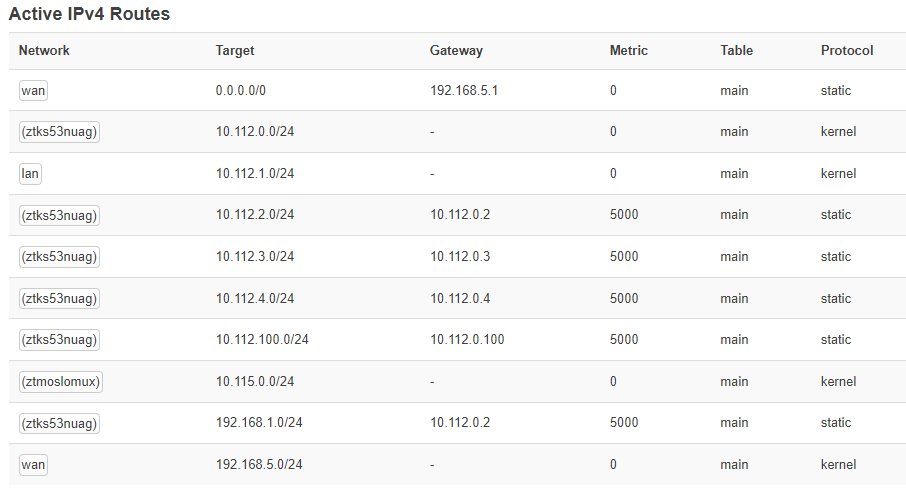Select the Protocol column header
906x491 pixels.
point(847,50)
